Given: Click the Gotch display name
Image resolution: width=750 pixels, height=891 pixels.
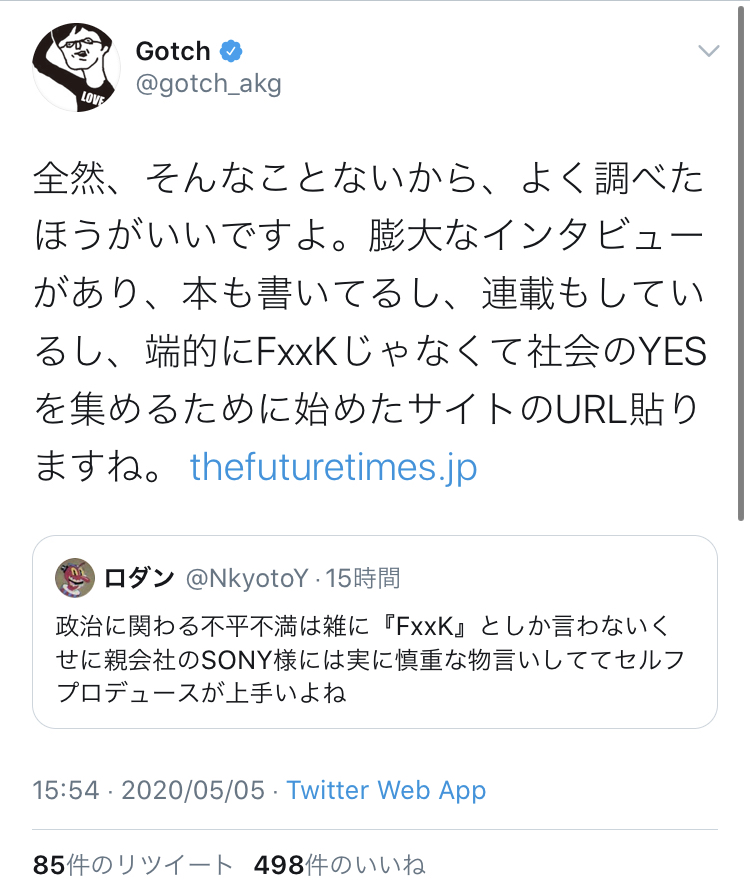Looking at the screenshot, I should point(172,51).
